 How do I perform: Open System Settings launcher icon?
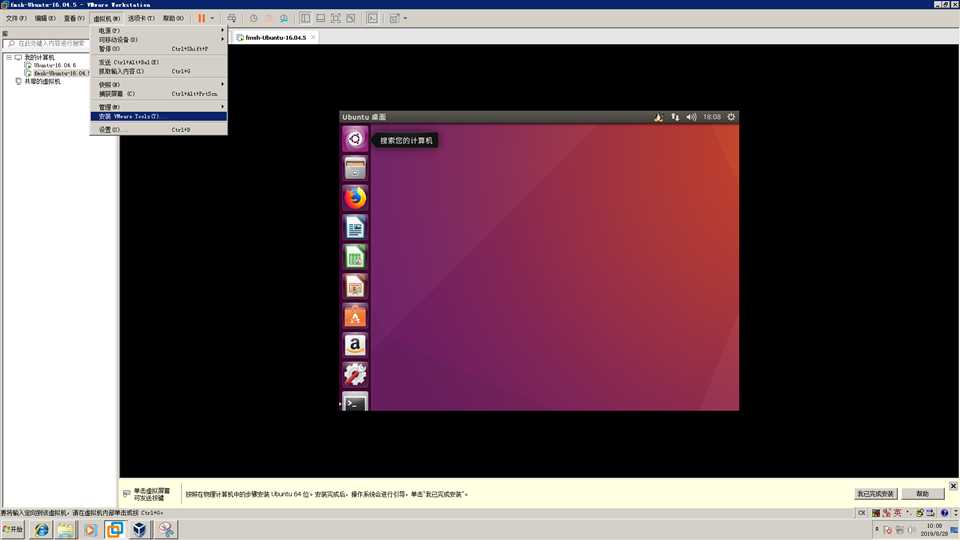[355, 374]
